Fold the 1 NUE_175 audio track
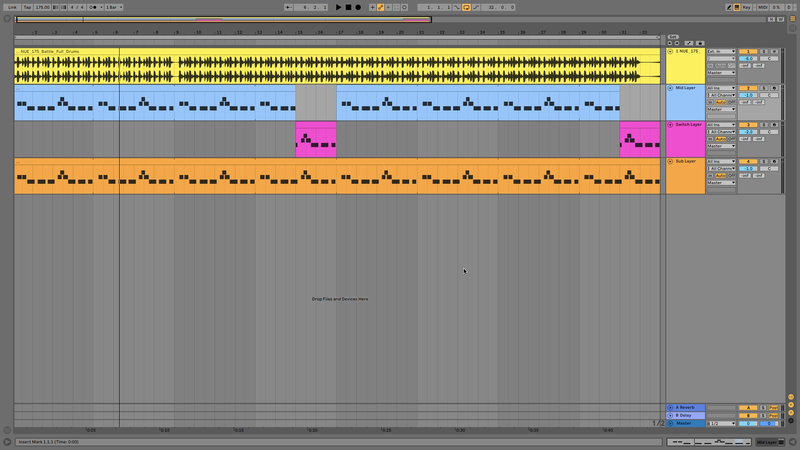This screenshot has height=450, width=800. pyautogui.click(x=670, y=52)
